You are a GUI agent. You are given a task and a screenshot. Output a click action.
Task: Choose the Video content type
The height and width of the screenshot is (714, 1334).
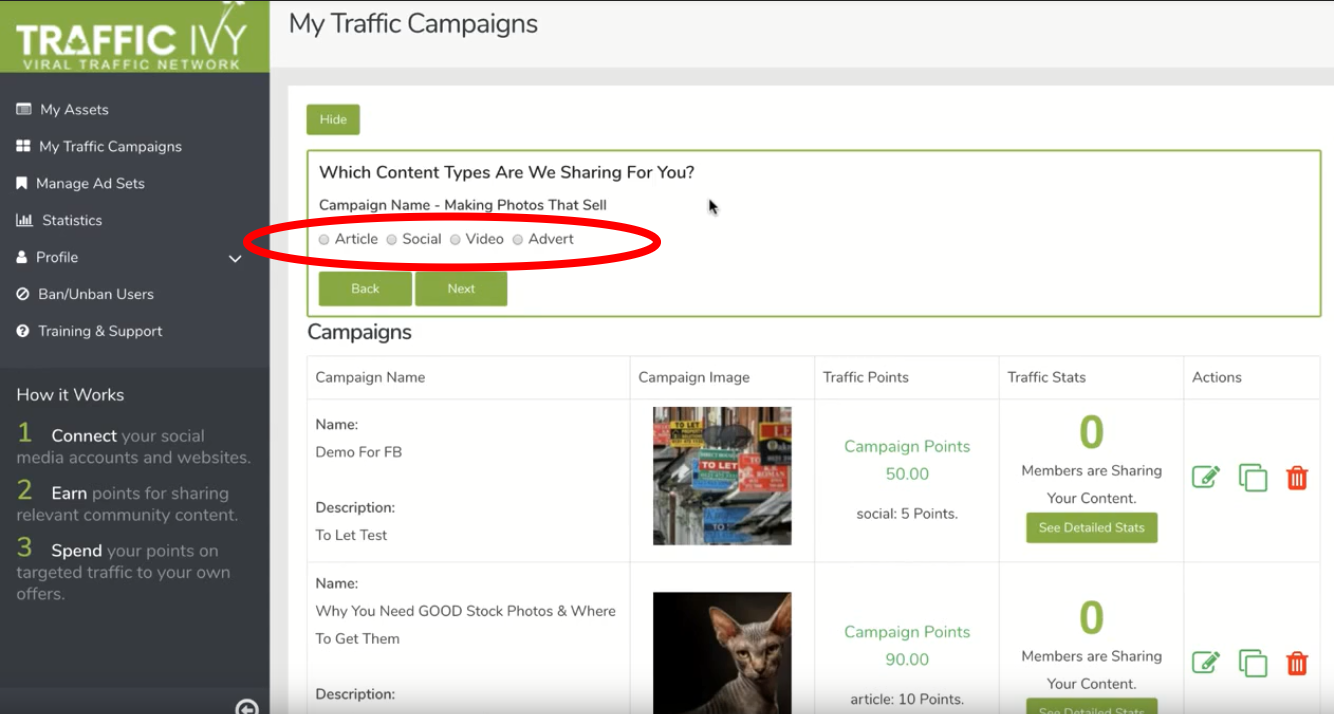click(x=455, y=240)
